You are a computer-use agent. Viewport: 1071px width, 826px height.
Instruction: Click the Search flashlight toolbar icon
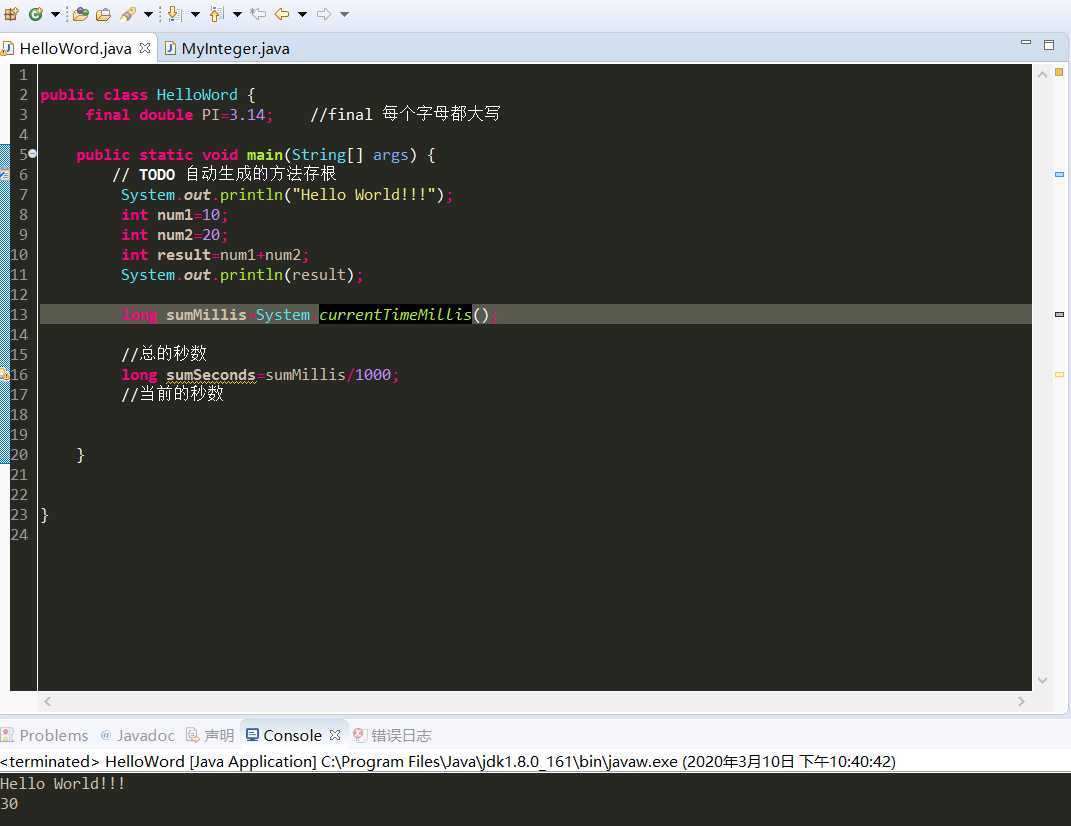click(x=128, y=14)
